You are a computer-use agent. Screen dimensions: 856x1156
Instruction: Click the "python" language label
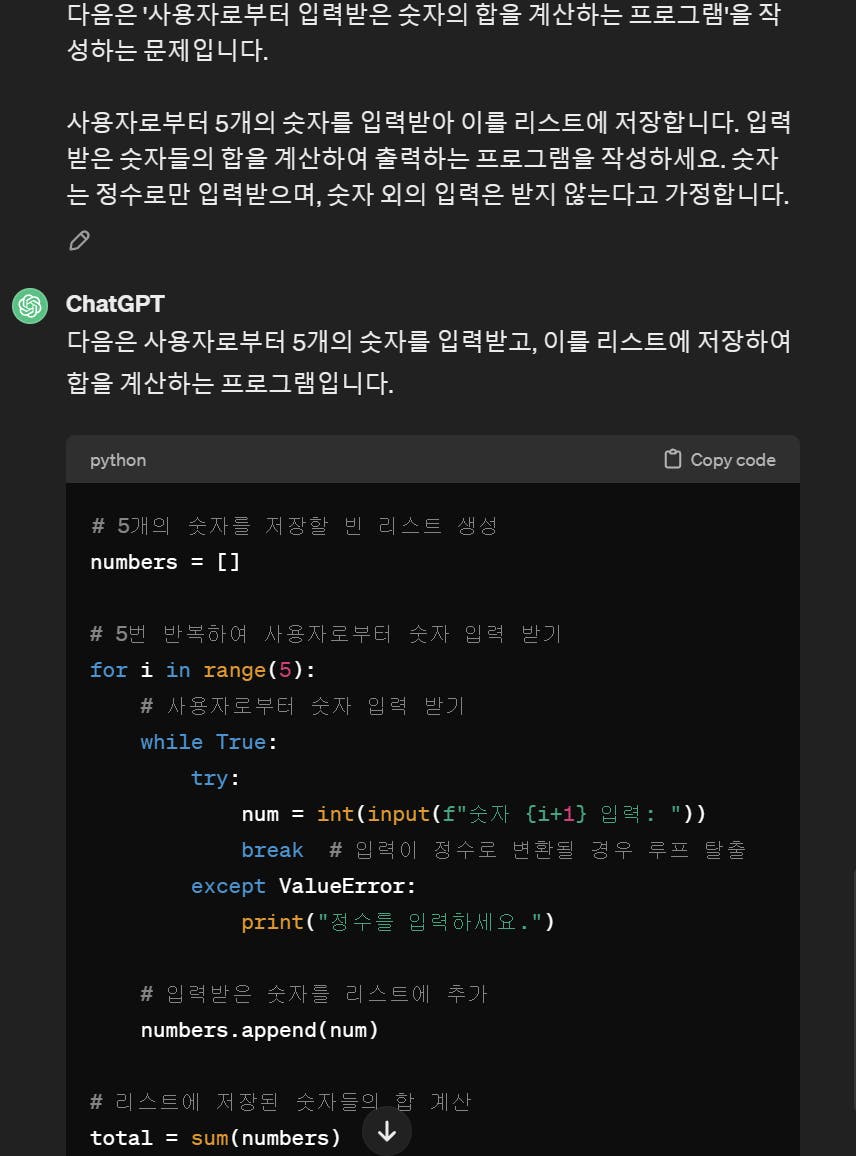pyautogui.click(x=118, y=460)
